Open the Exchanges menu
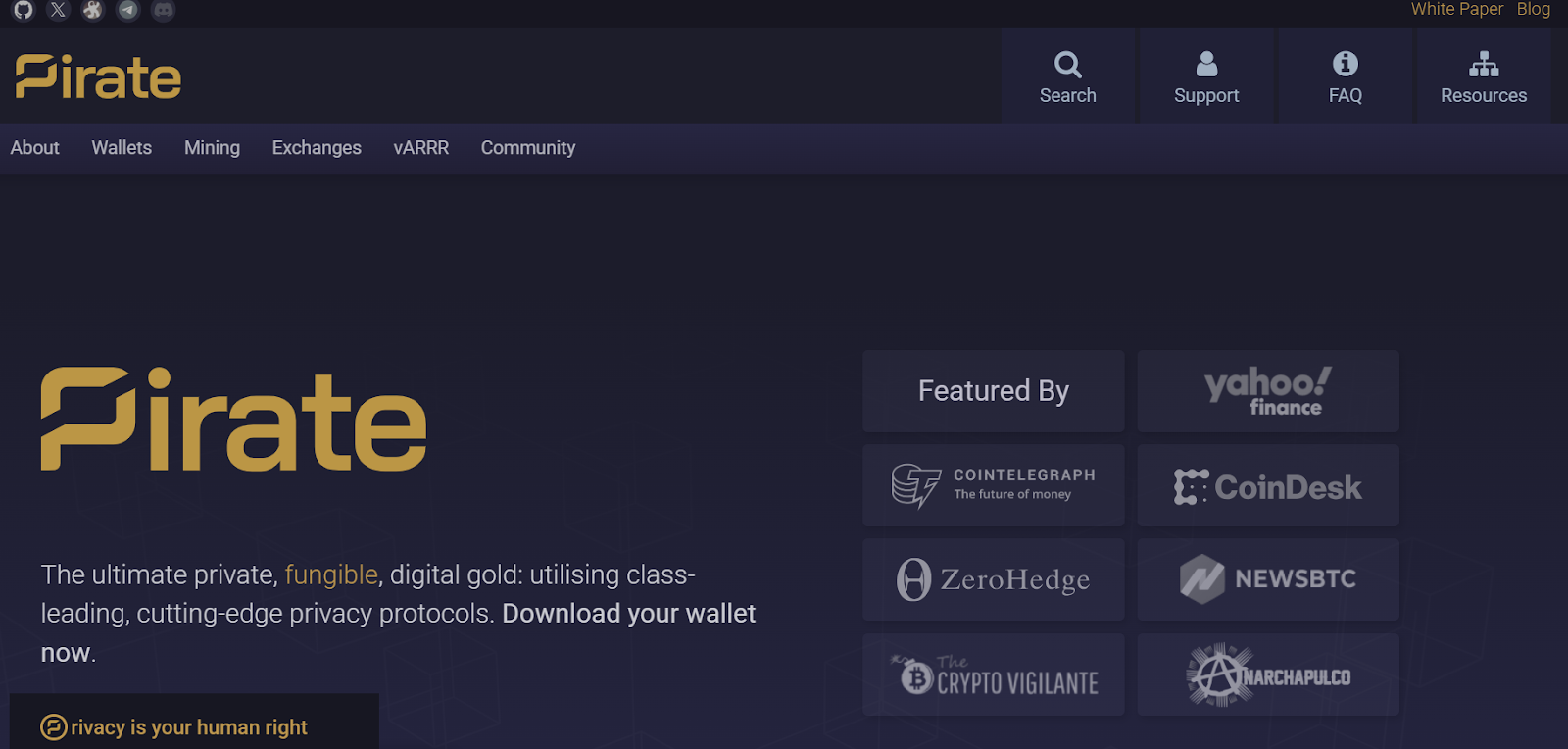This screenshot has height=749, width=1568. (317, 148)
